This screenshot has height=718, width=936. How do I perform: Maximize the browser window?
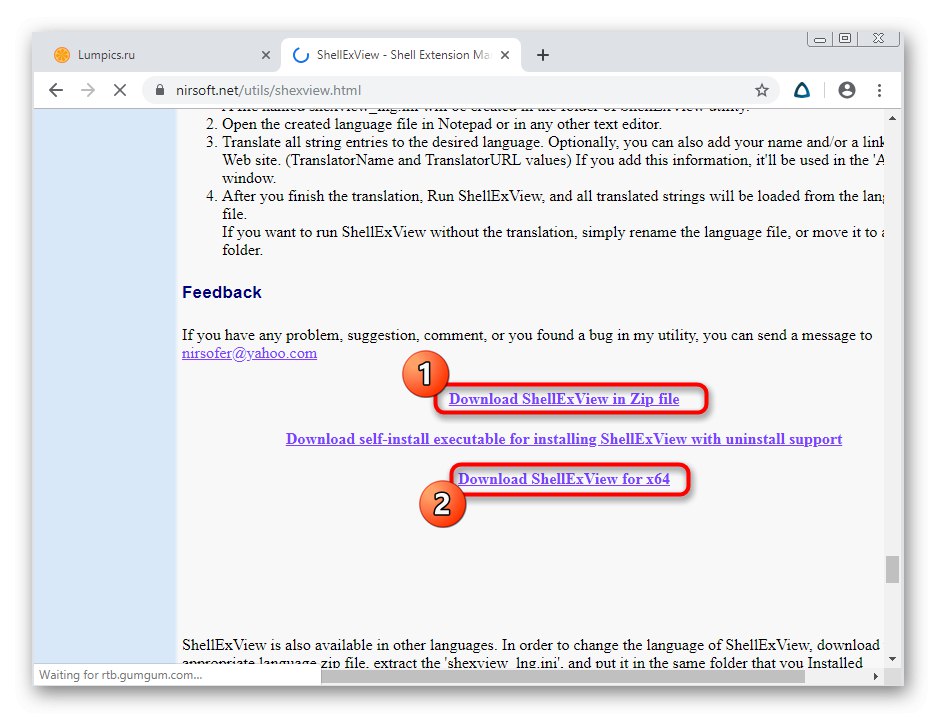(x=845, y=39)
